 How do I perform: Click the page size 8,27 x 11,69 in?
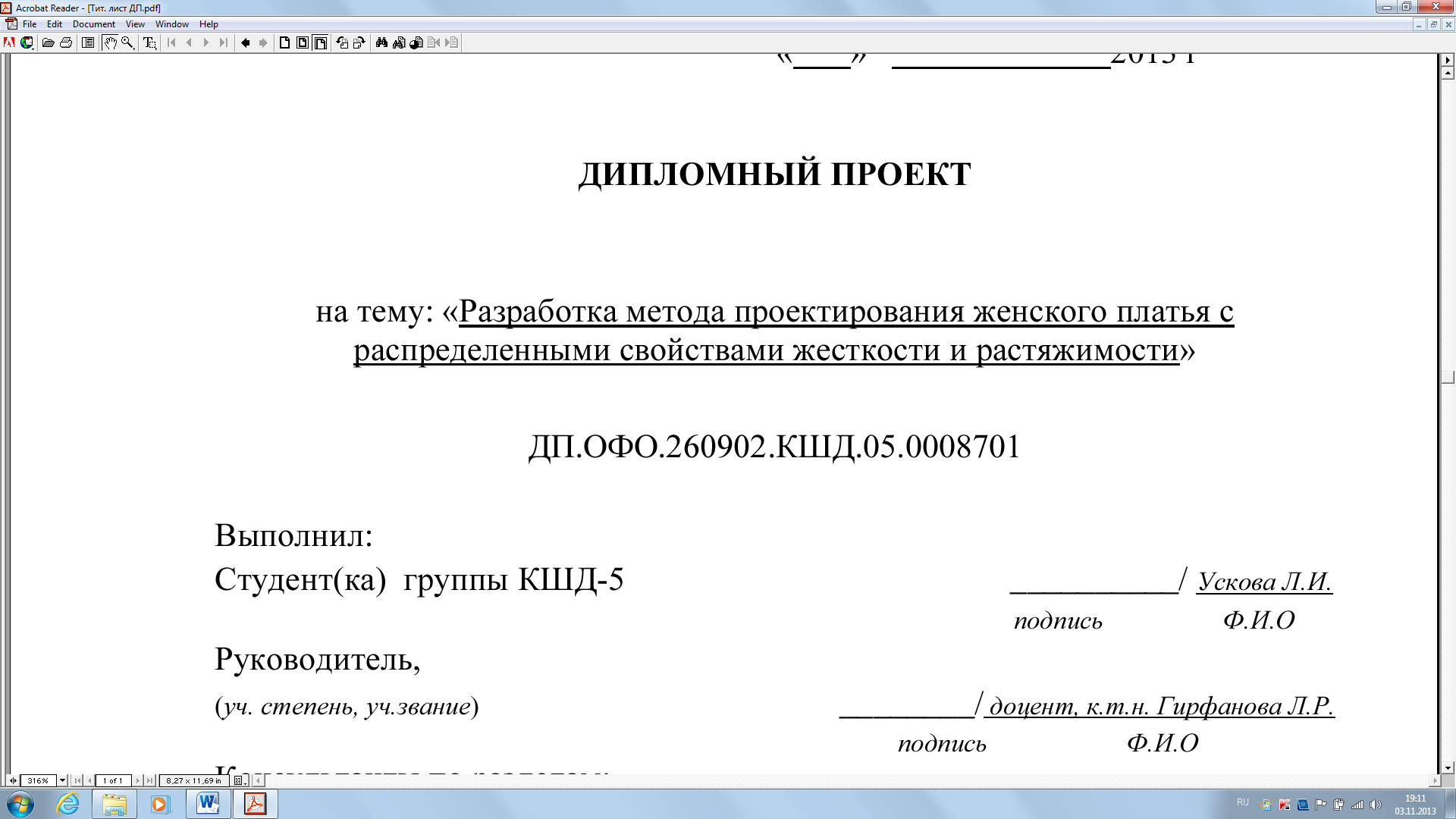(193, 780)
